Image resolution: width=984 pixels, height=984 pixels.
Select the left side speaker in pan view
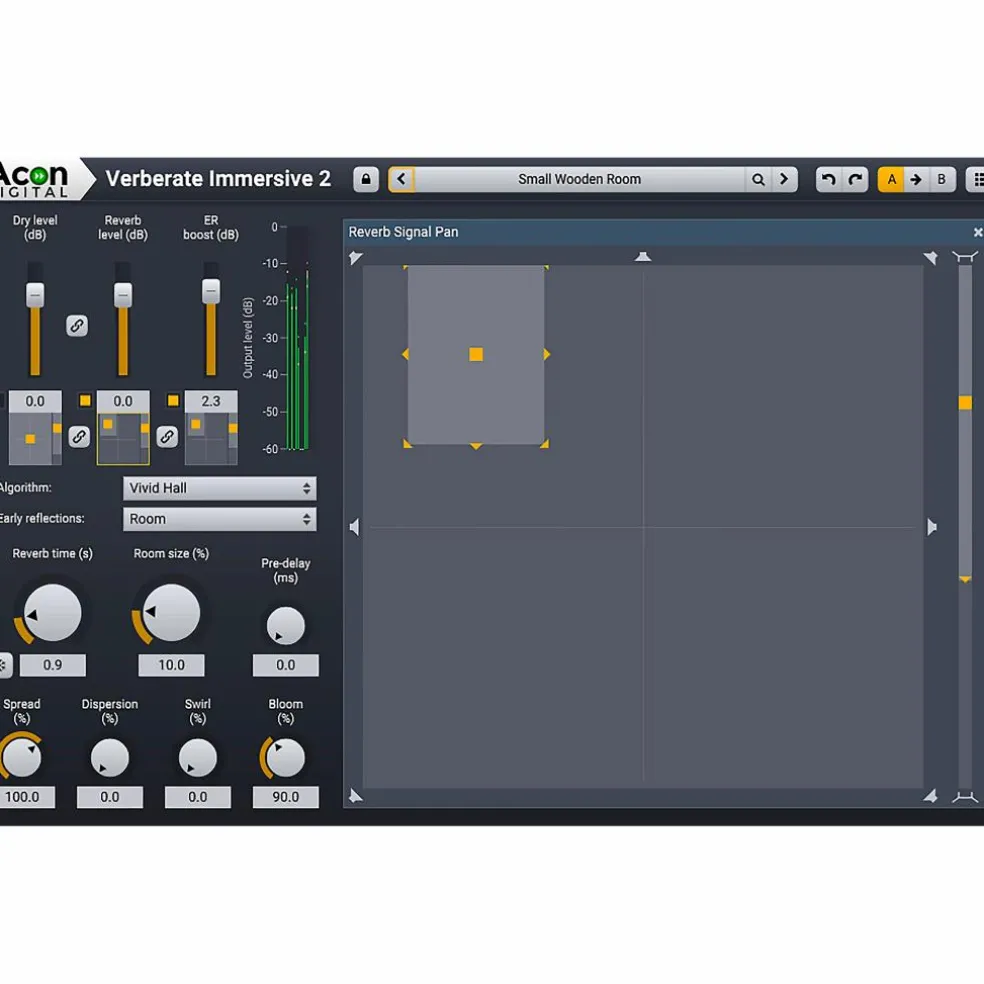(355, 527)
